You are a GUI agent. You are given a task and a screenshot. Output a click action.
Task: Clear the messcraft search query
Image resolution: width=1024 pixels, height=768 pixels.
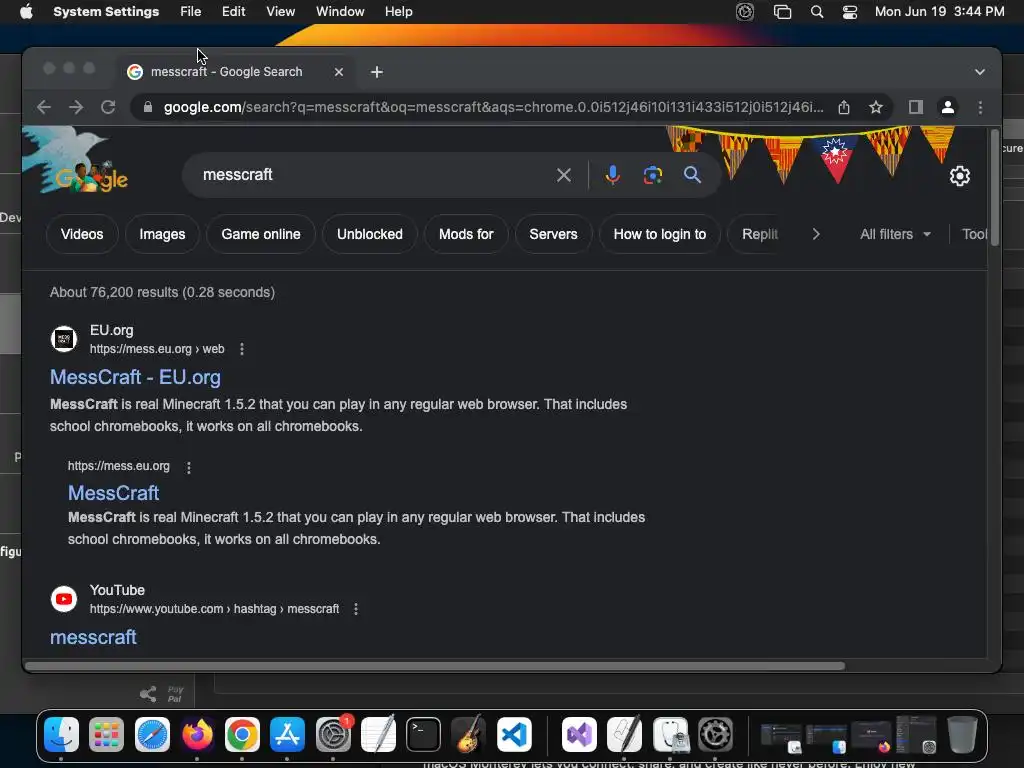click(564, 175)
